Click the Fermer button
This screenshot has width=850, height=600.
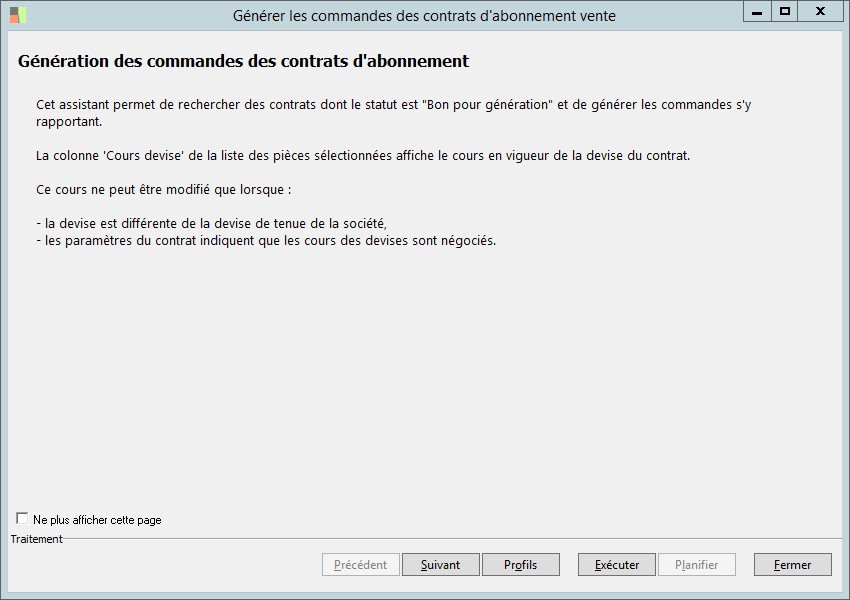792,565
